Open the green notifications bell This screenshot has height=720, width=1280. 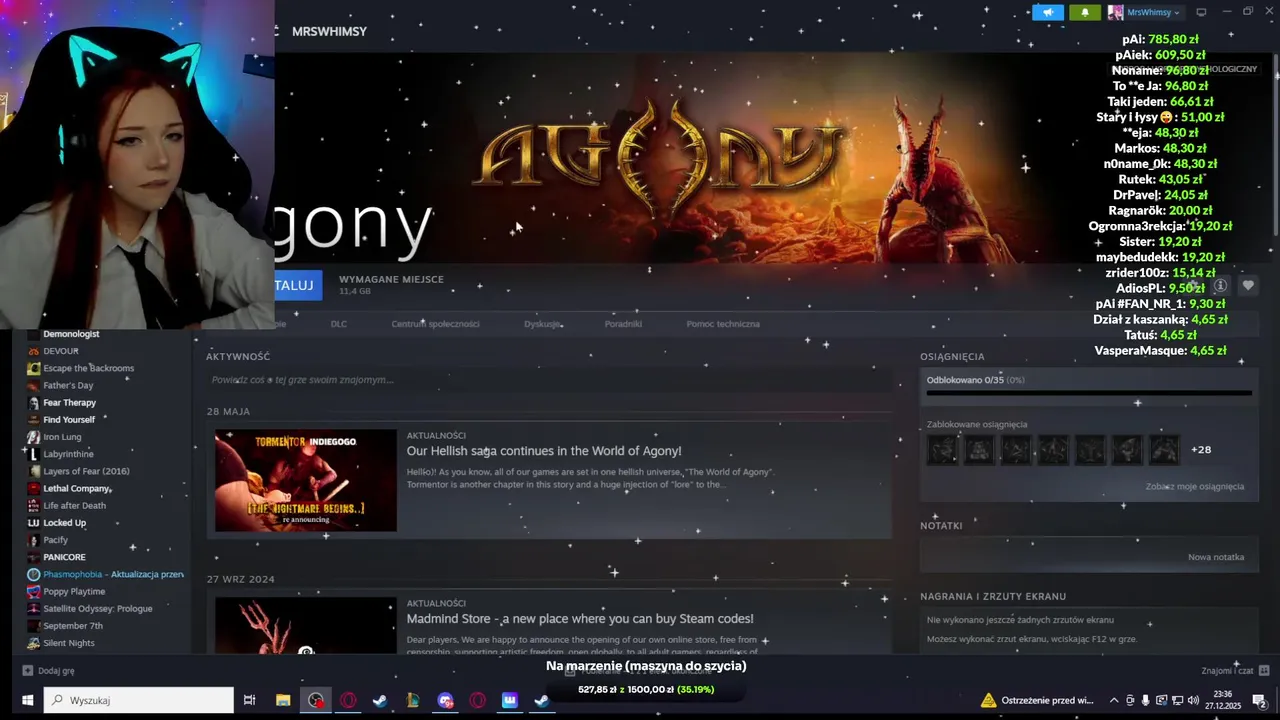1085,12
